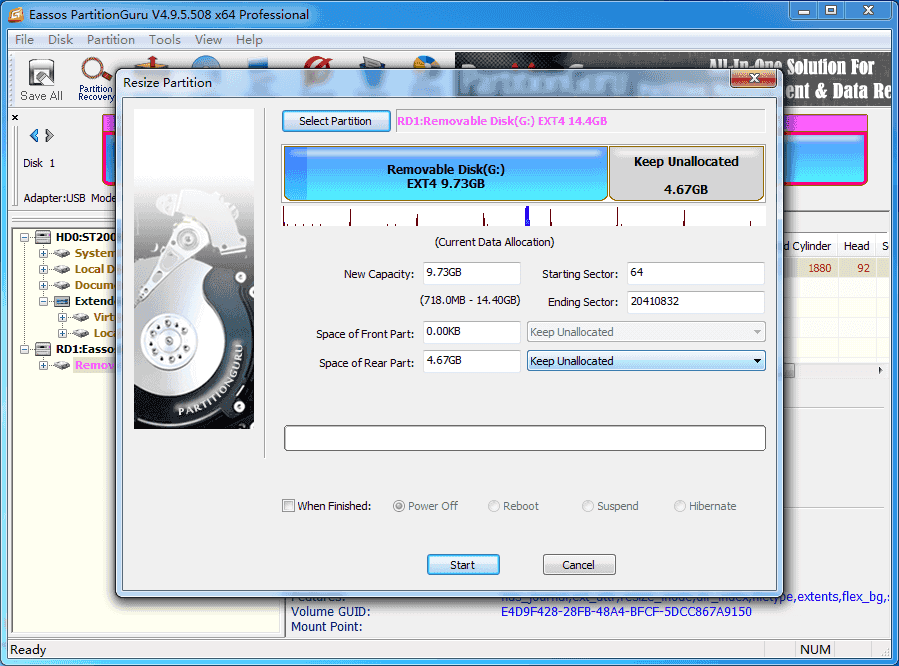Click the Ending Sector input field
Screen dimensions: 899x666
pos(695,301)
